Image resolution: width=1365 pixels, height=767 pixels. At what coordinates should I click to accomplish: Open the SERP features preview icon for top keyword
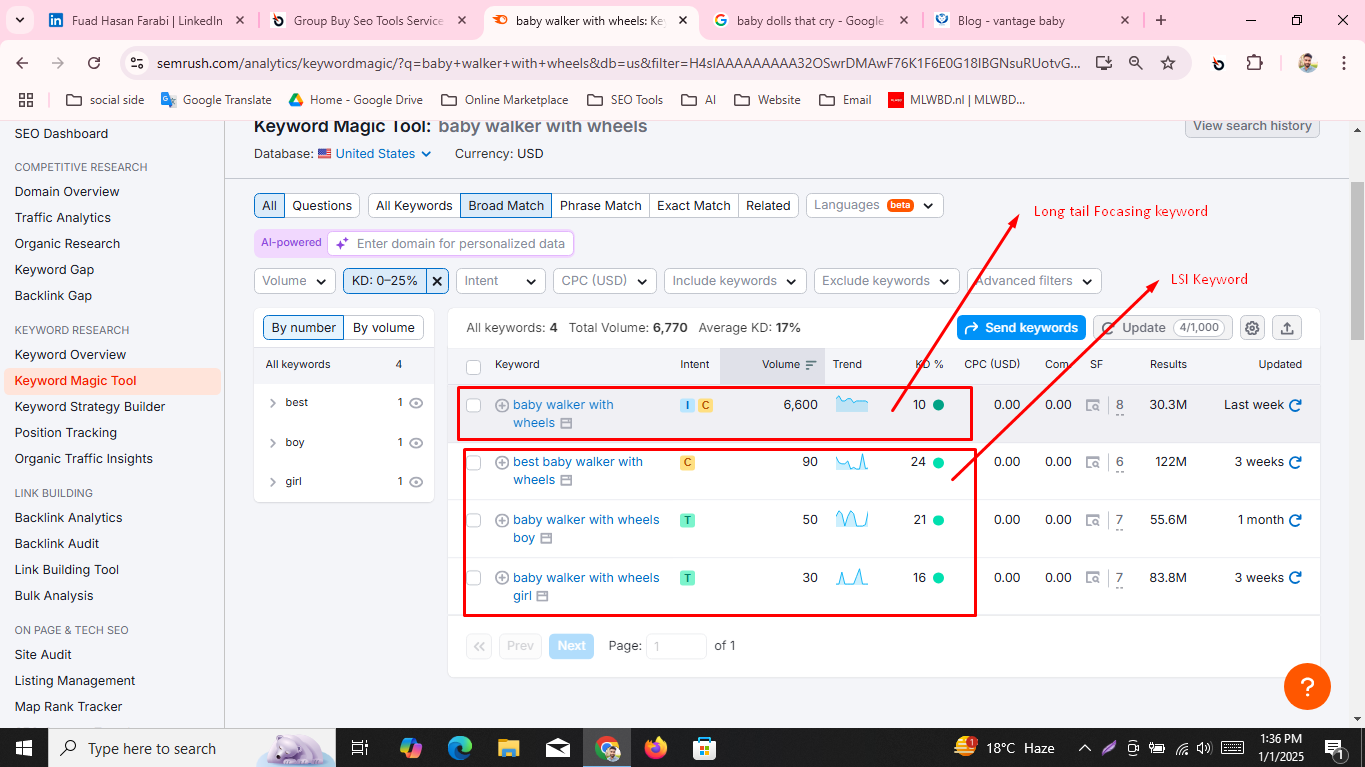(566, 423)
